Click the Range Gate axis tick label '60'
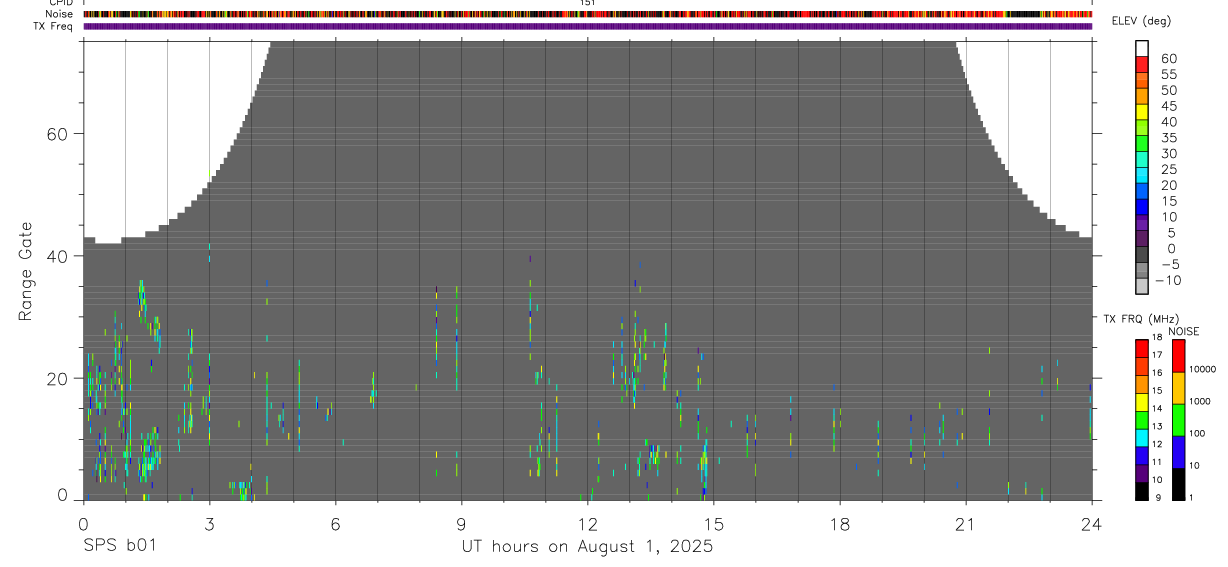The image size is (1228, 567). [x=56, y=134]
